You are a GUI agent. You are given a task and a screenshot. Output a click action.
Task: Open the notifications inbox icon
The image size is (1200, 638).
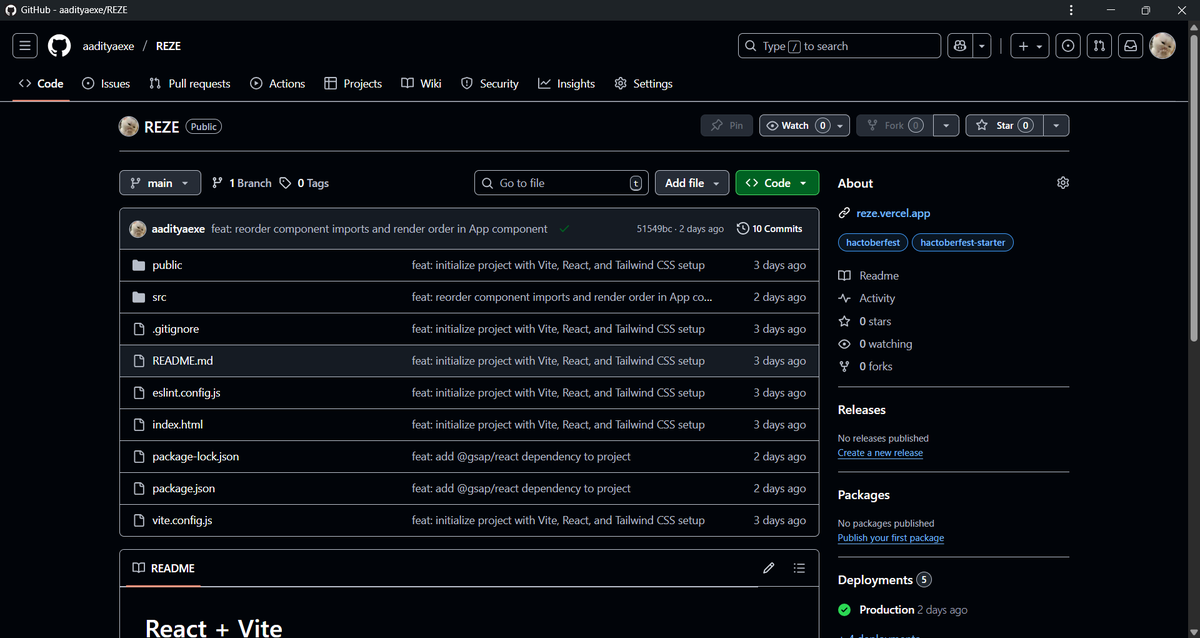tap(1130, 46)
